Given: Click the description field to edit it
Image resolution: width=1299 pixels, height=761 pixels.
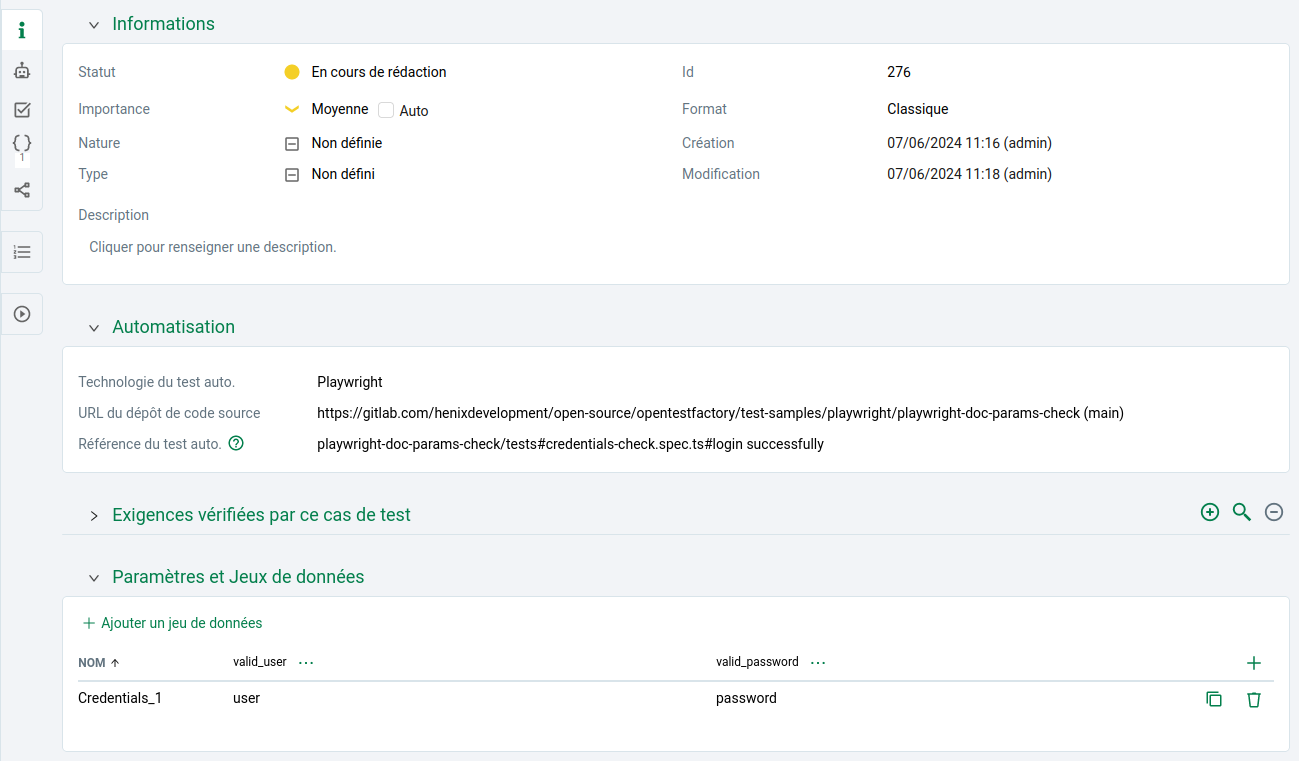Looking at the screenshot, I should pyautogui.click(x=213, y=247).
